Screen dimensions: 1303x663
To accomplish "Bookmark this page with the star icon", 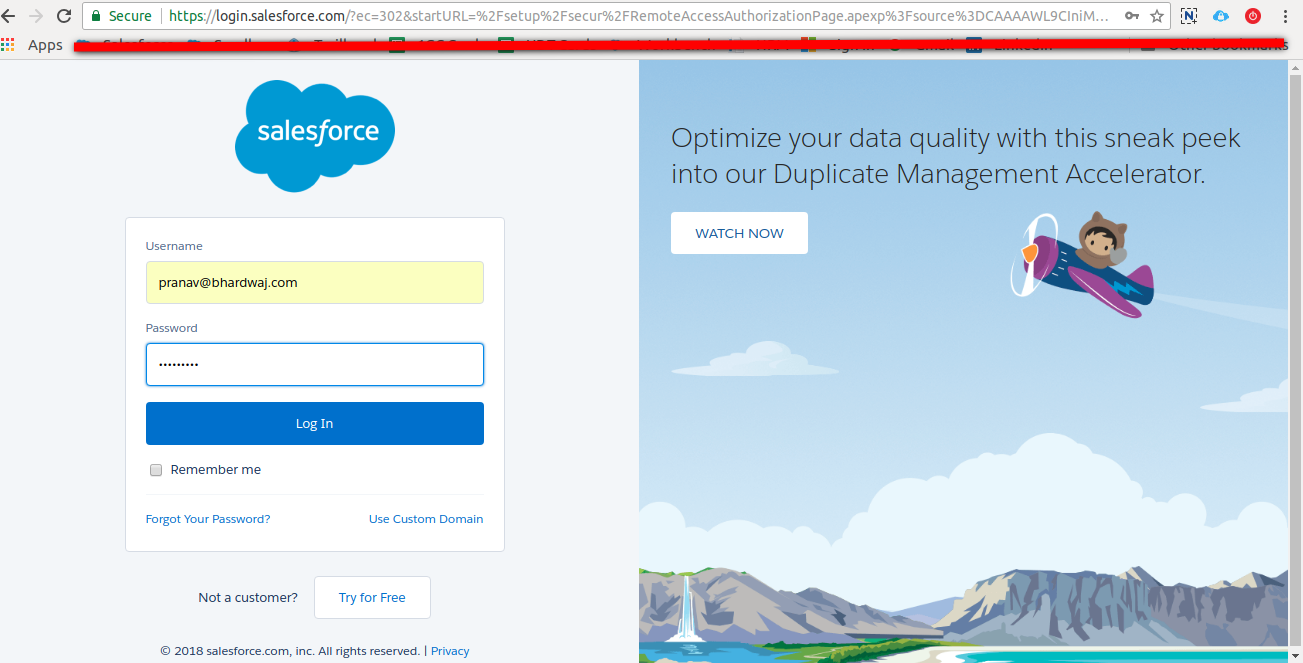I will [x=1157, y=16].
